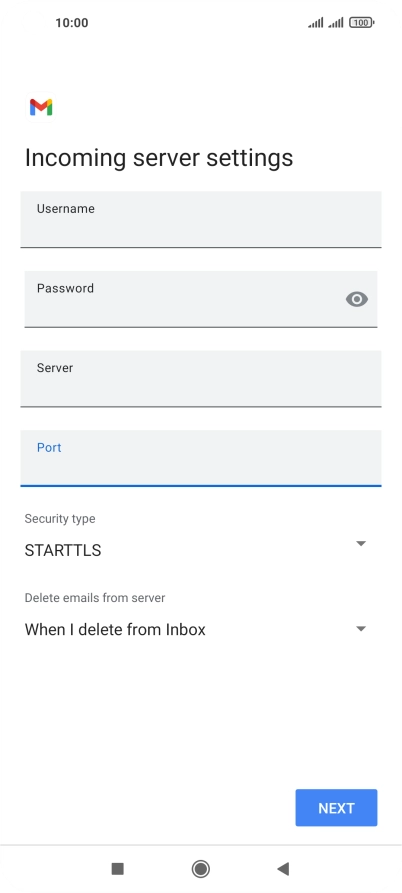This screenshot has height=893, width=402.
Task: Tap the Security type label
Action: (x=60, y=519)
